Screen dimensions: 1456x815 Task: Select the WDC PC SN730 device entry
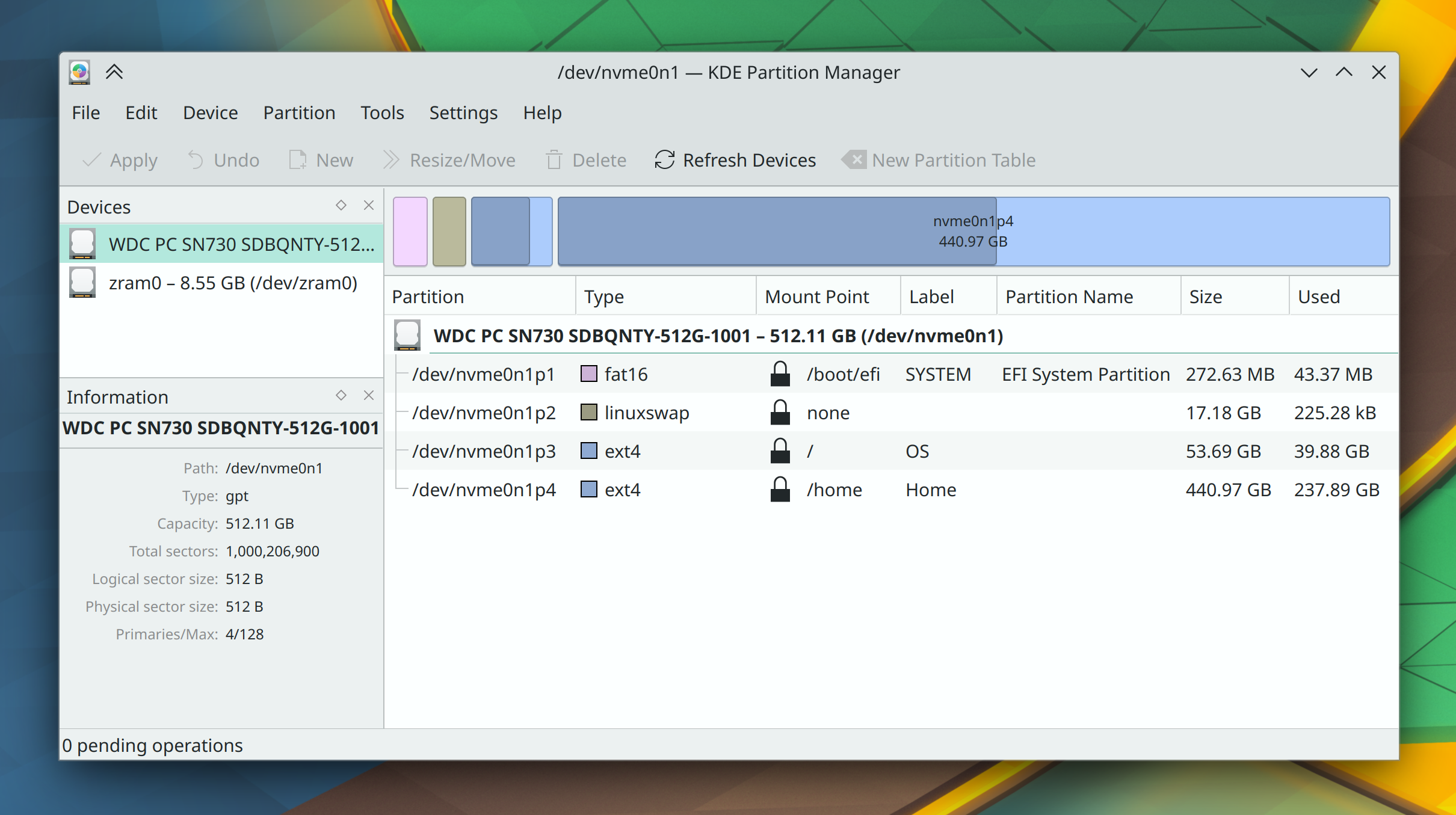(241, 244)
